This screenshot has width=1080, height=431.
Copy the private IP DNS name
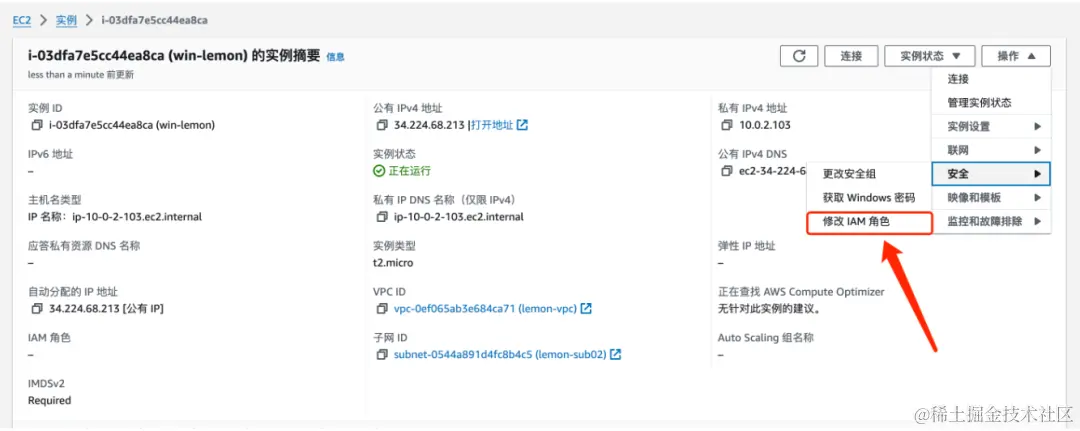pyautogui.click(x=382, y=217)
